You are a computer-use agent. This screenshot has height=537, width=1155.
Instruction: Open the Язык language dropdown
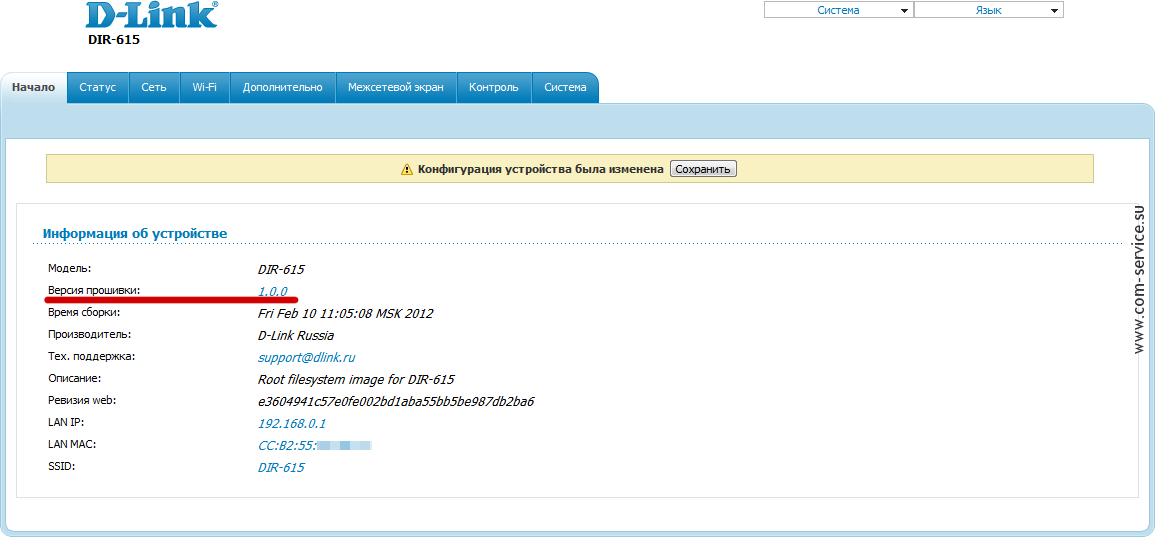click(989, 10)
